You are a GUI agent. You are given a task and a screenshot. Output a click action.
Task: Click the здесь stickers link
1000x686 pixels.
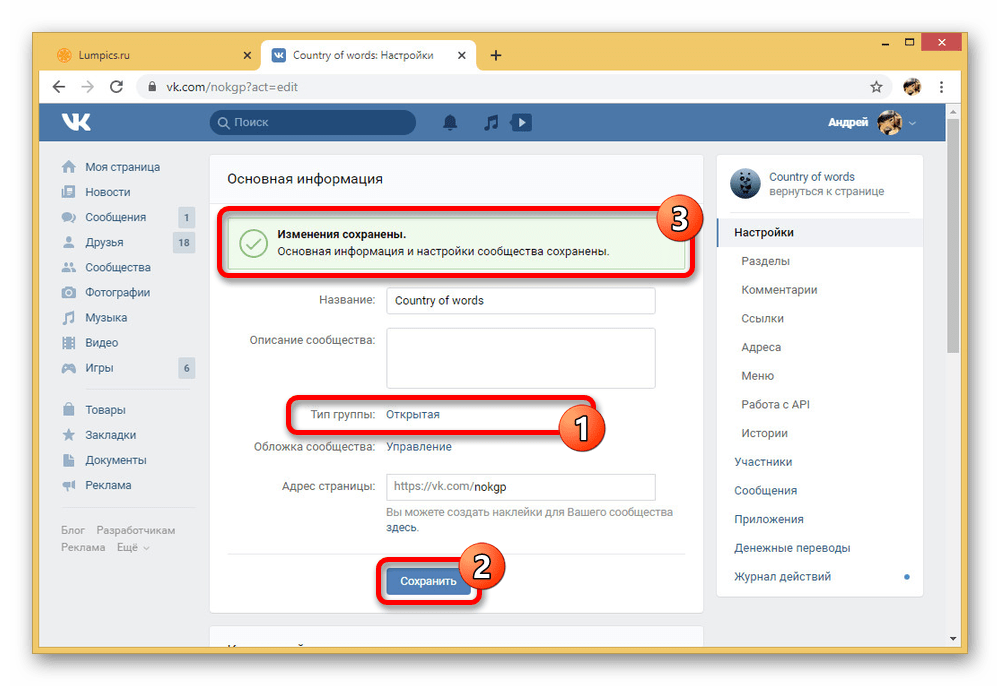(x=401, y=528)
